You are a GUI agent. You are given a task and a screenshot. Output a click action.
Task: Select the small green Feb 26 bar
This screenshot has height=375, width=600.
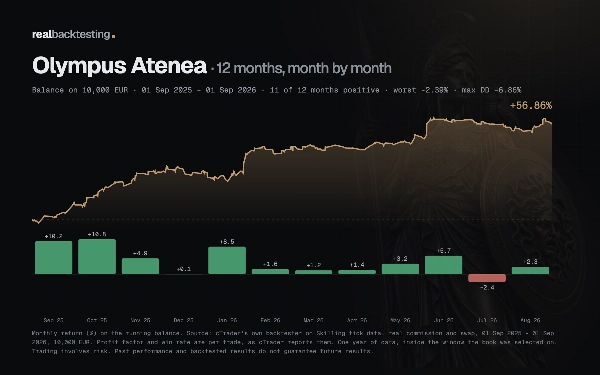pos(271,271)
